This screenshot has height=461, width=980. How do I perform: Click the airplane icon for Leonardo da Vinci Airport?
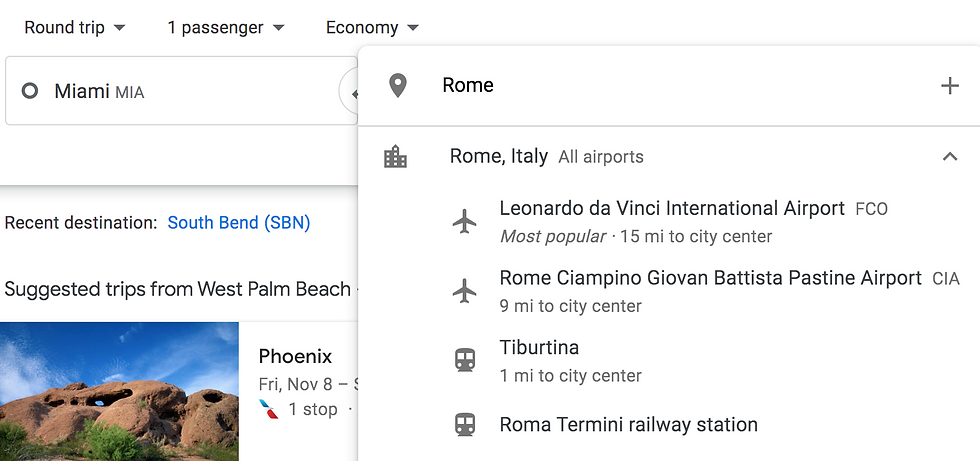pos(464,221)
